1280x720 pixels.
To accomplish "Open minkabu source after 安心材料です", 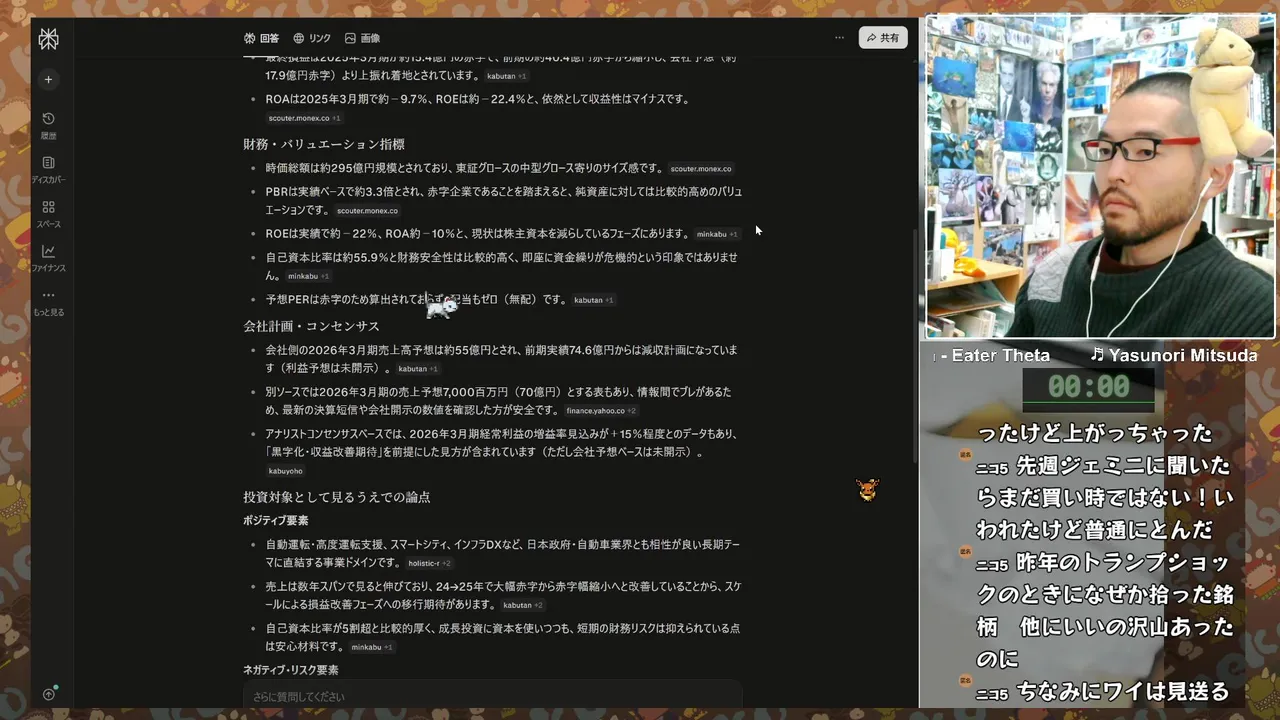I will 372,647.
